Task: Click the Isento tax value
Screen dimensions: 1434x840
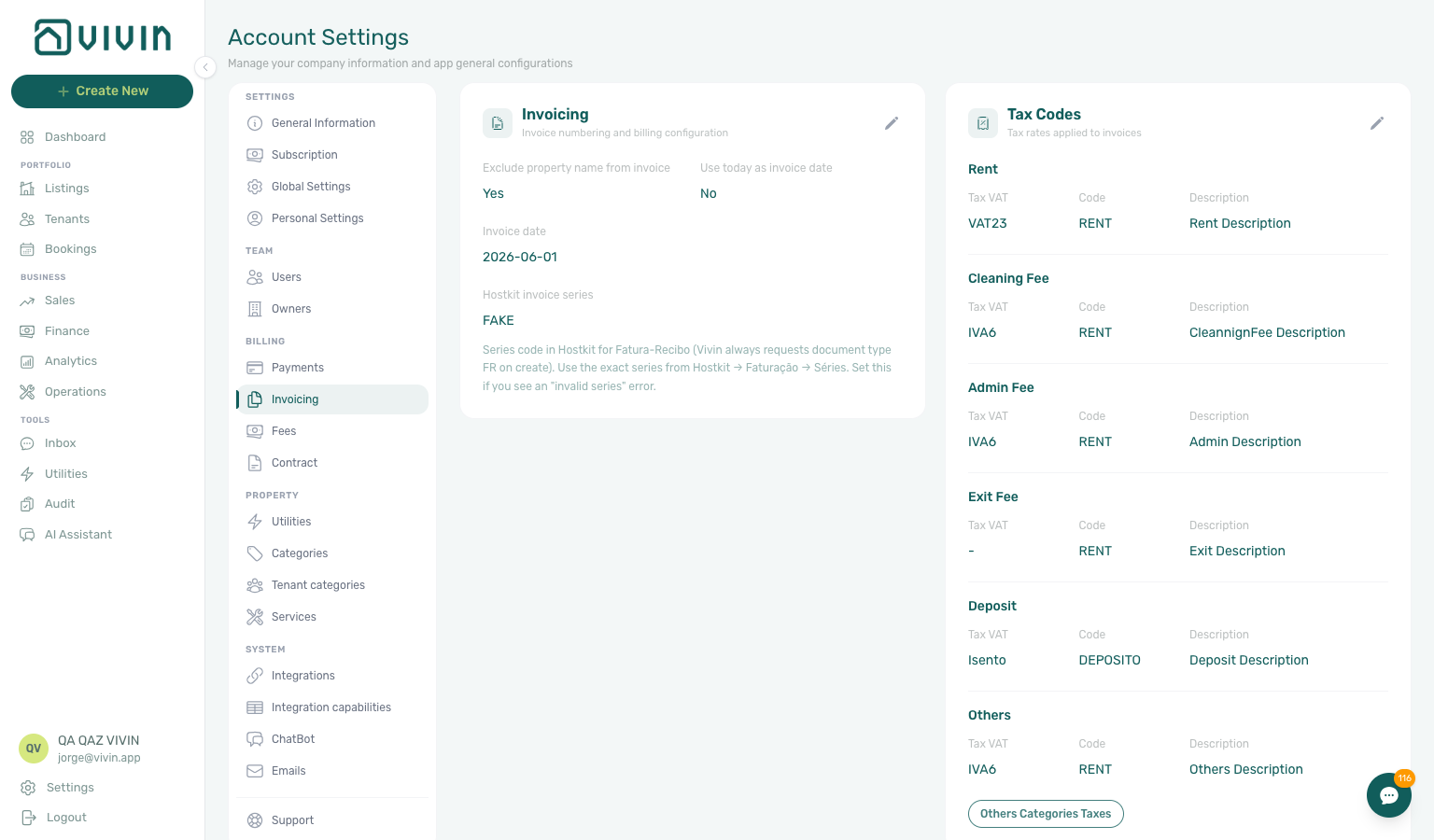Action: [x=987, y=661]
